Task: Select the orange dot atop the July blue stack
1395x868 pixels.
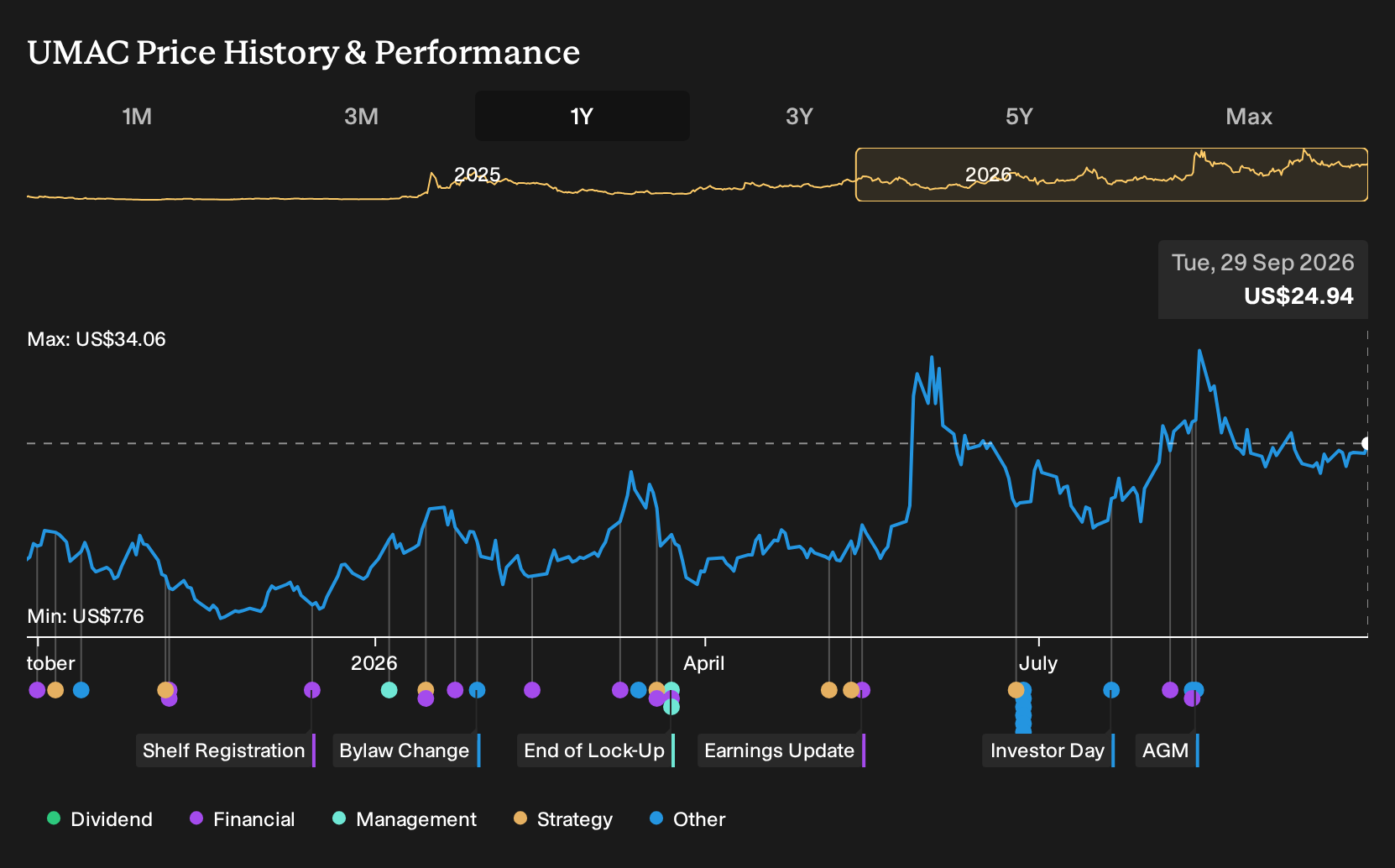Action: pyautogui.click(x=1016, y=690)
